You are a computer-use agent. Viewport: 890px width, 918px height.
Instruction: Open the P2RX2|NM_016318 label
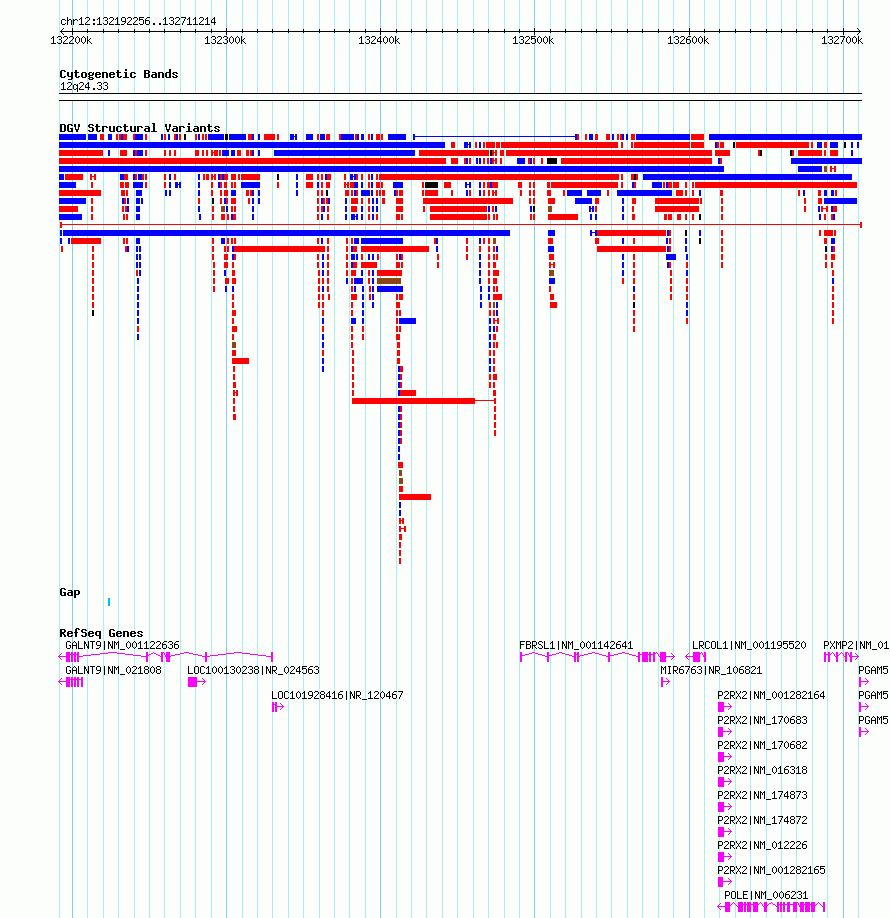(762, 770)
